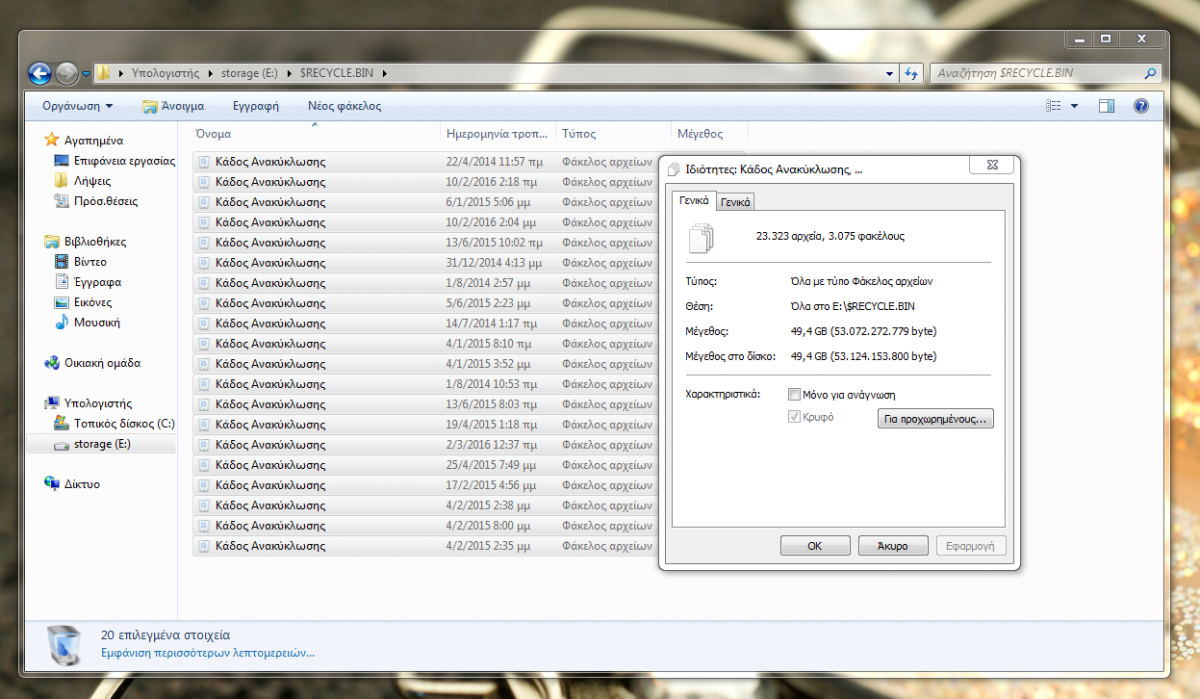This screenshot has height=699, width=1200.
Task: Toggle the preview pane icon
Action: pyautogui.click(x=1107, y=106)
